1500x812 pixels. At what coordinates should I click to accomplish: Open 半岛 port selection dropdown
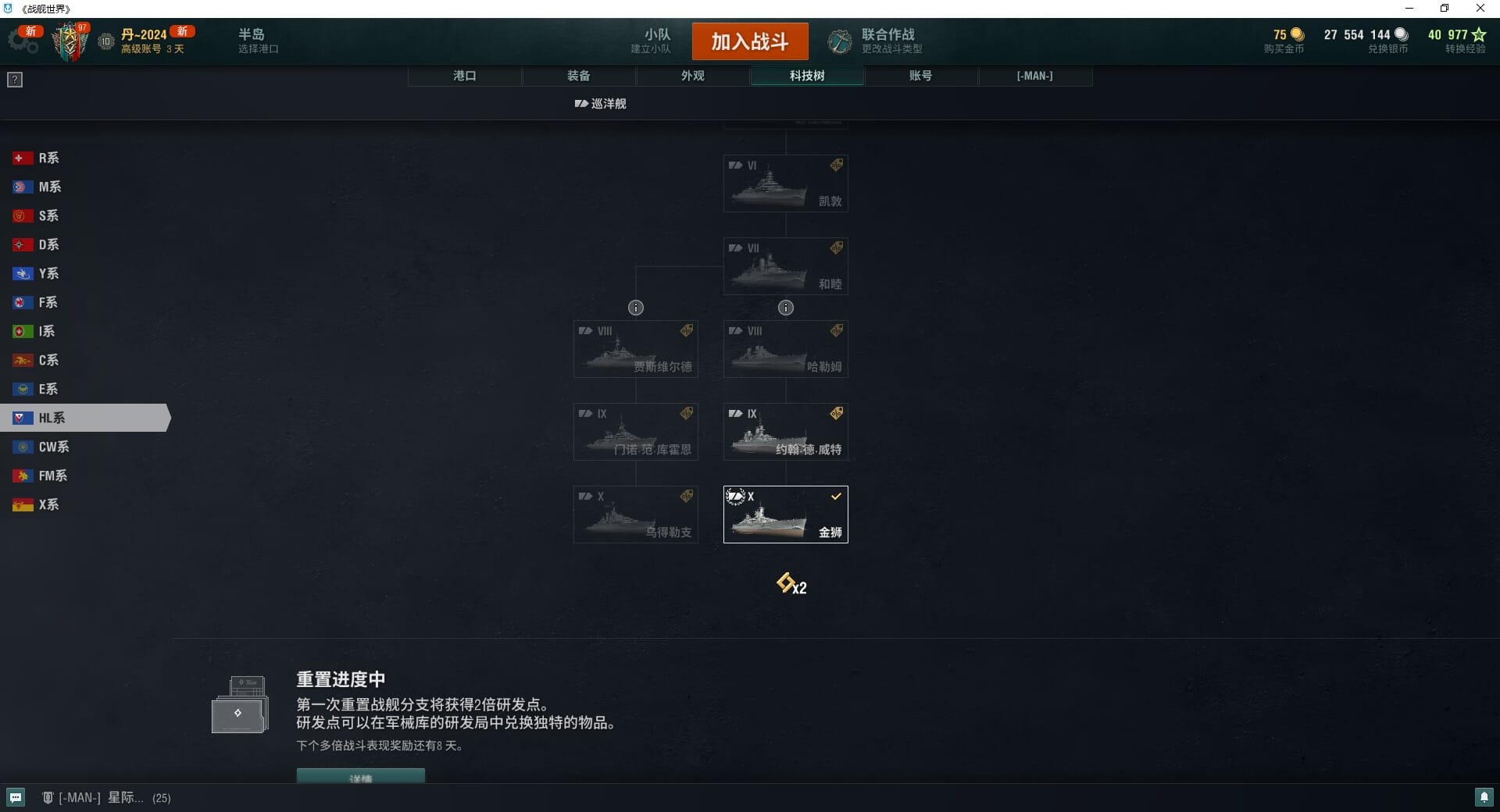[258, 41]
